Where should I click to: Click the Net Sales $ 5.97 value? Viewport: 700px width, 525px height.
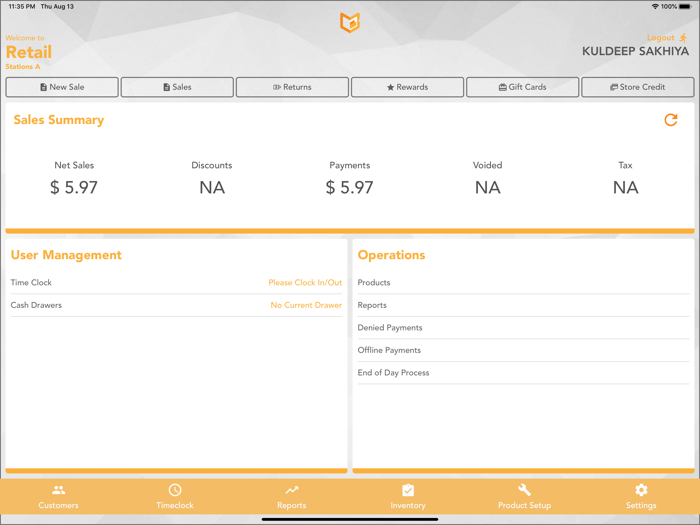coord(74,188)
